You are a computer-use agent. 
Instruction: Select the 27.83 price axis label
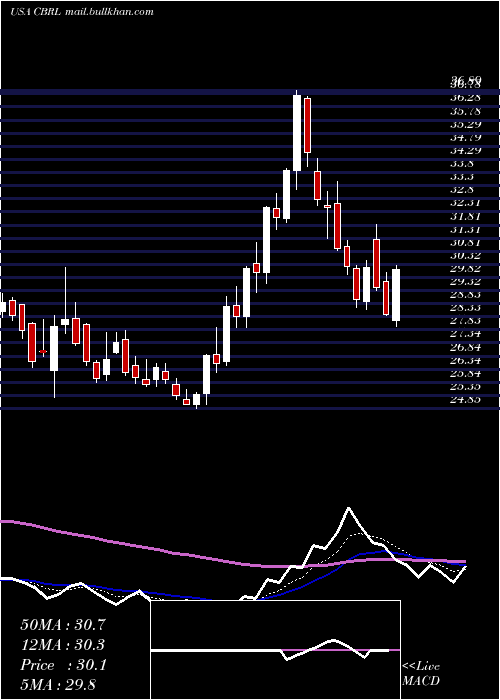466,321
